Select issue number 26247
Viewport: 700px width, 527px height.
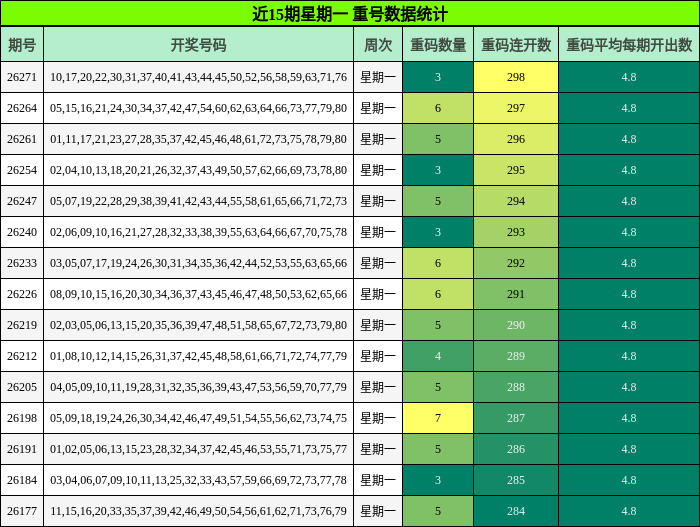click(22, 201)
